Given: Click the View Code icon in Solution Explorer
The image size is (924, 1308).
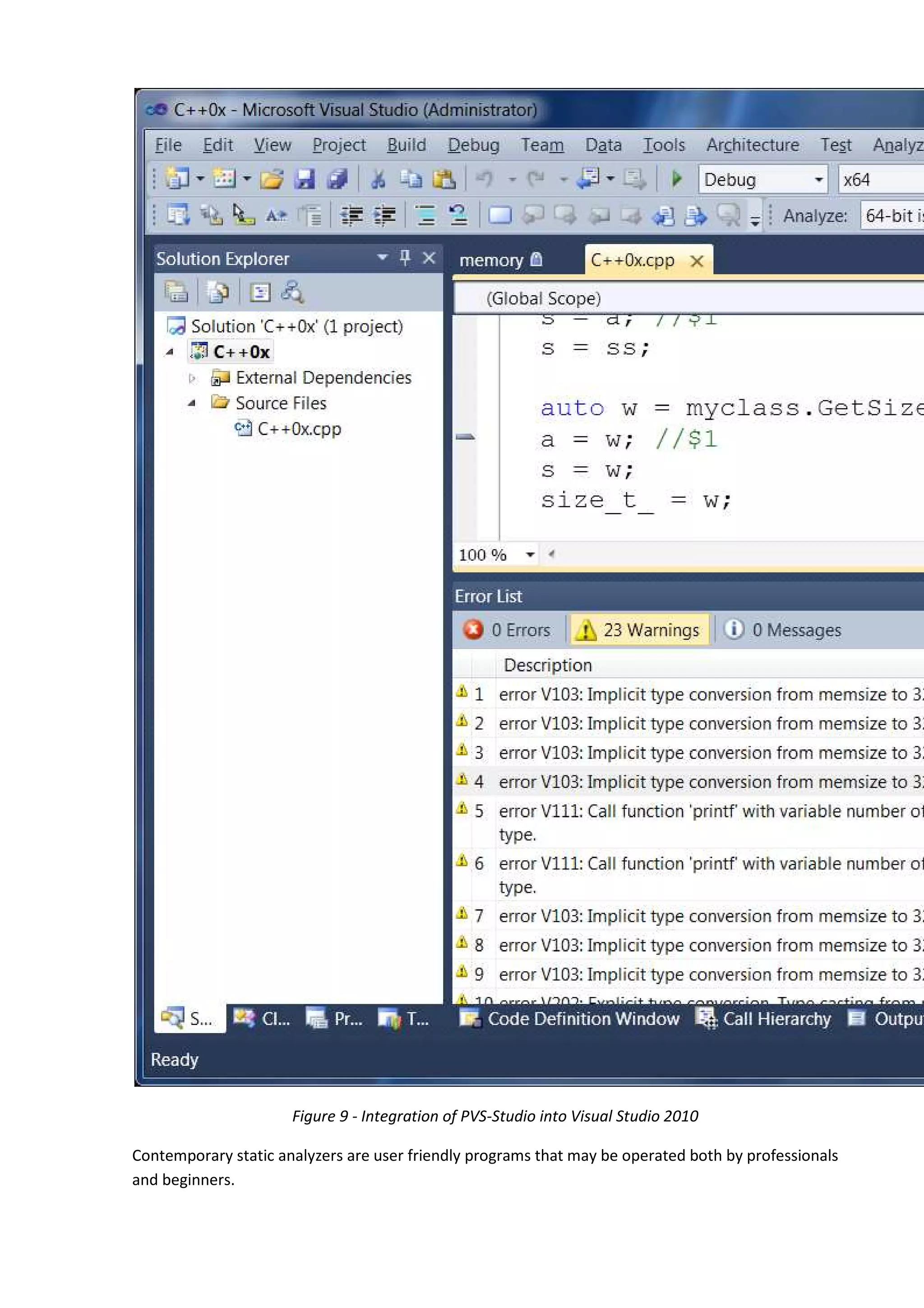Looking at the screenshot, I should pos(260,292).
